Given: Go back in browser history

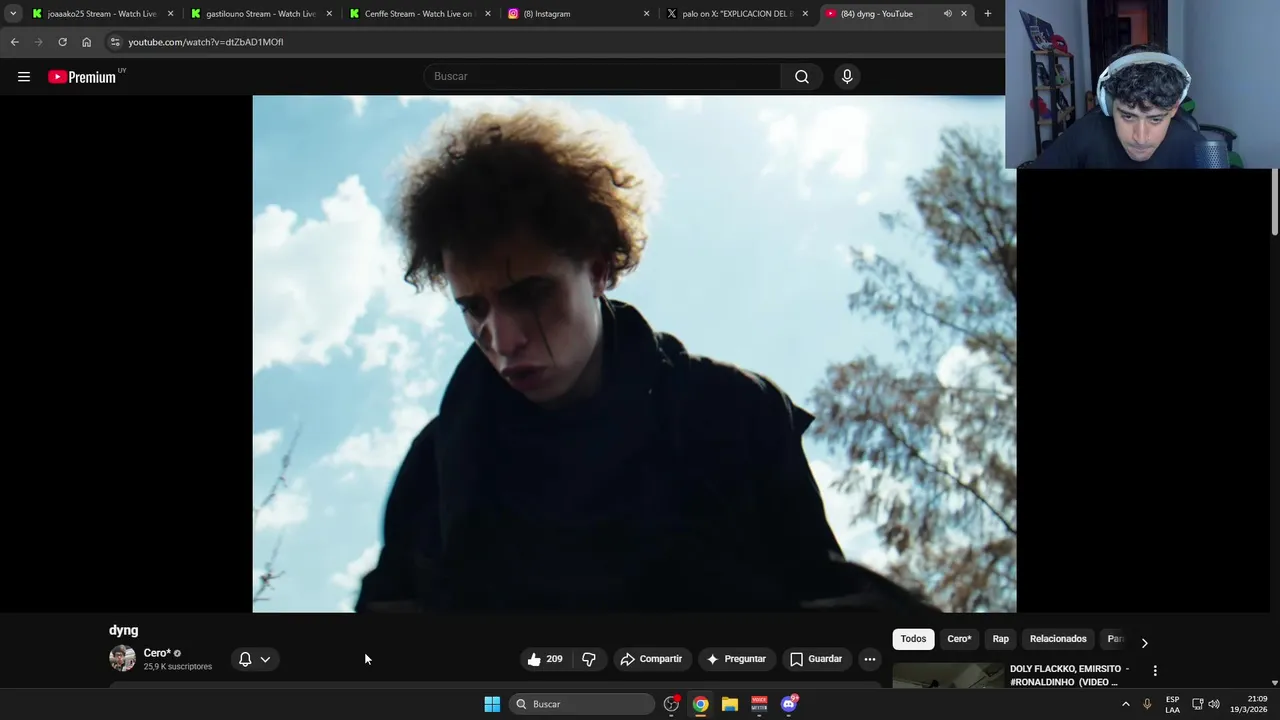Looking at the screenshot, I should click(x=15, y=42).
